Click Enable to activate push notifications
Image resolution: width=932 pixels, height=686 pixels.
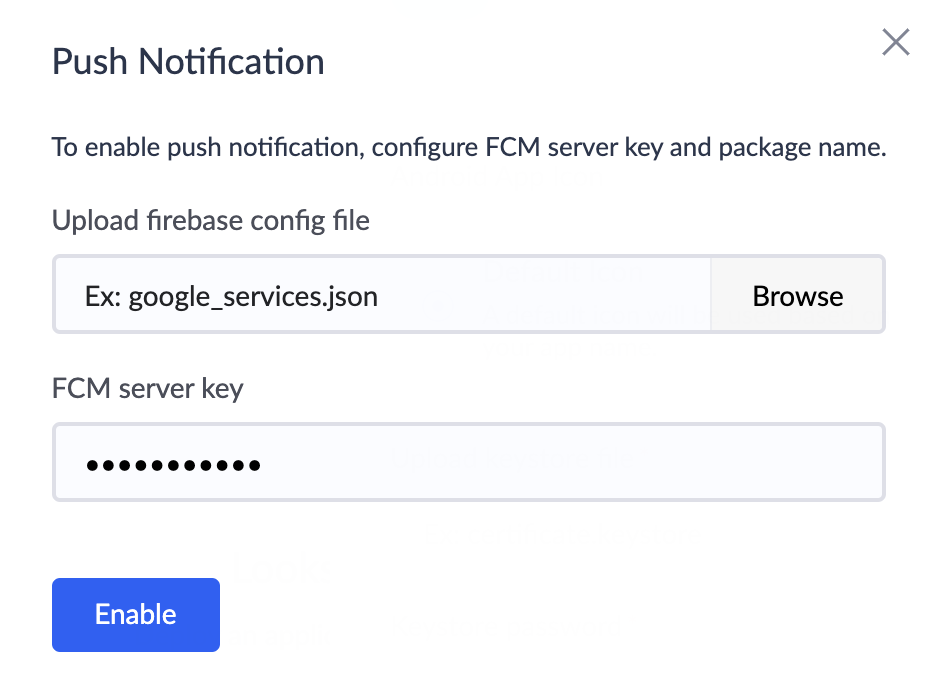point(135,614)
